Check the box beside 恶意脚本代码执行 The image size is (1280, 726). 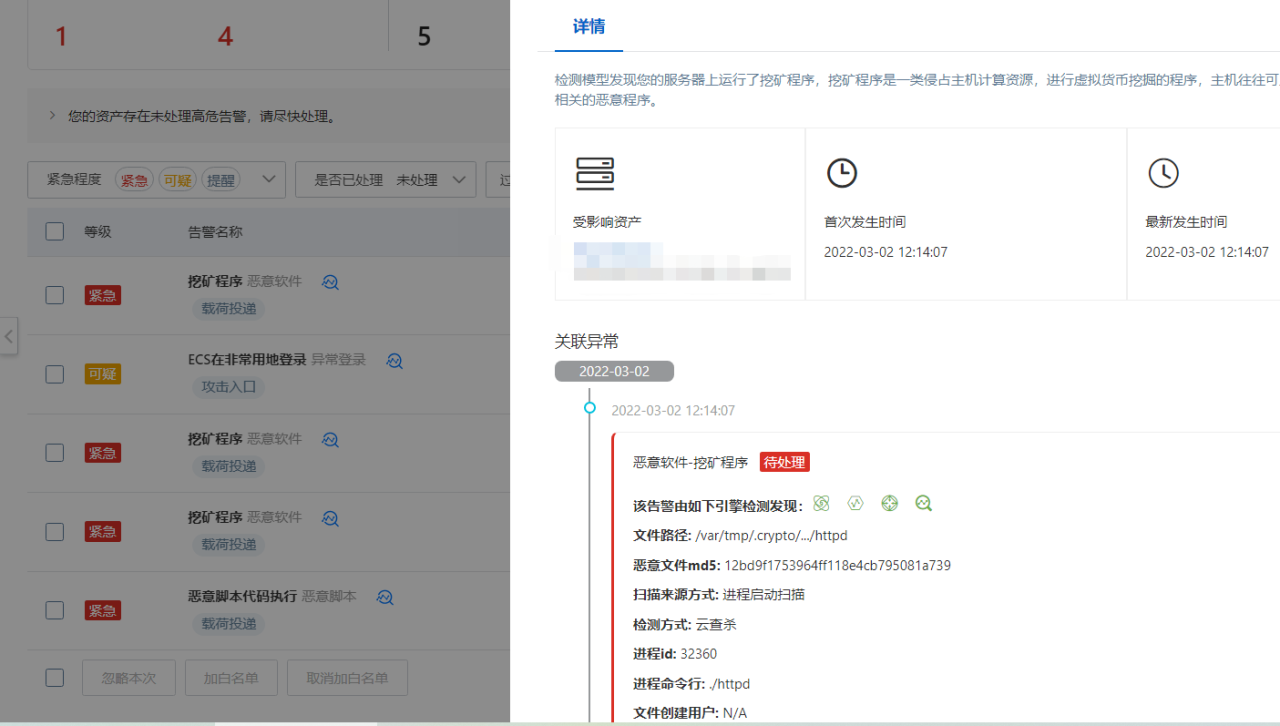click(54, 609)
